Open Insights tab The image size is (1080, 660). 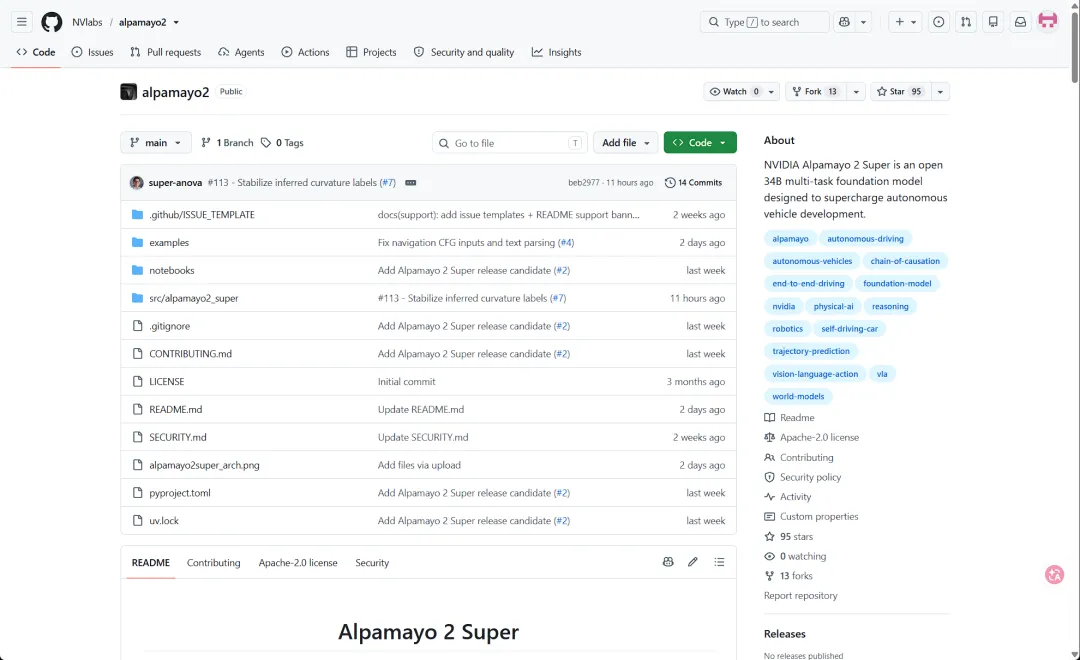tap(557, 52)
